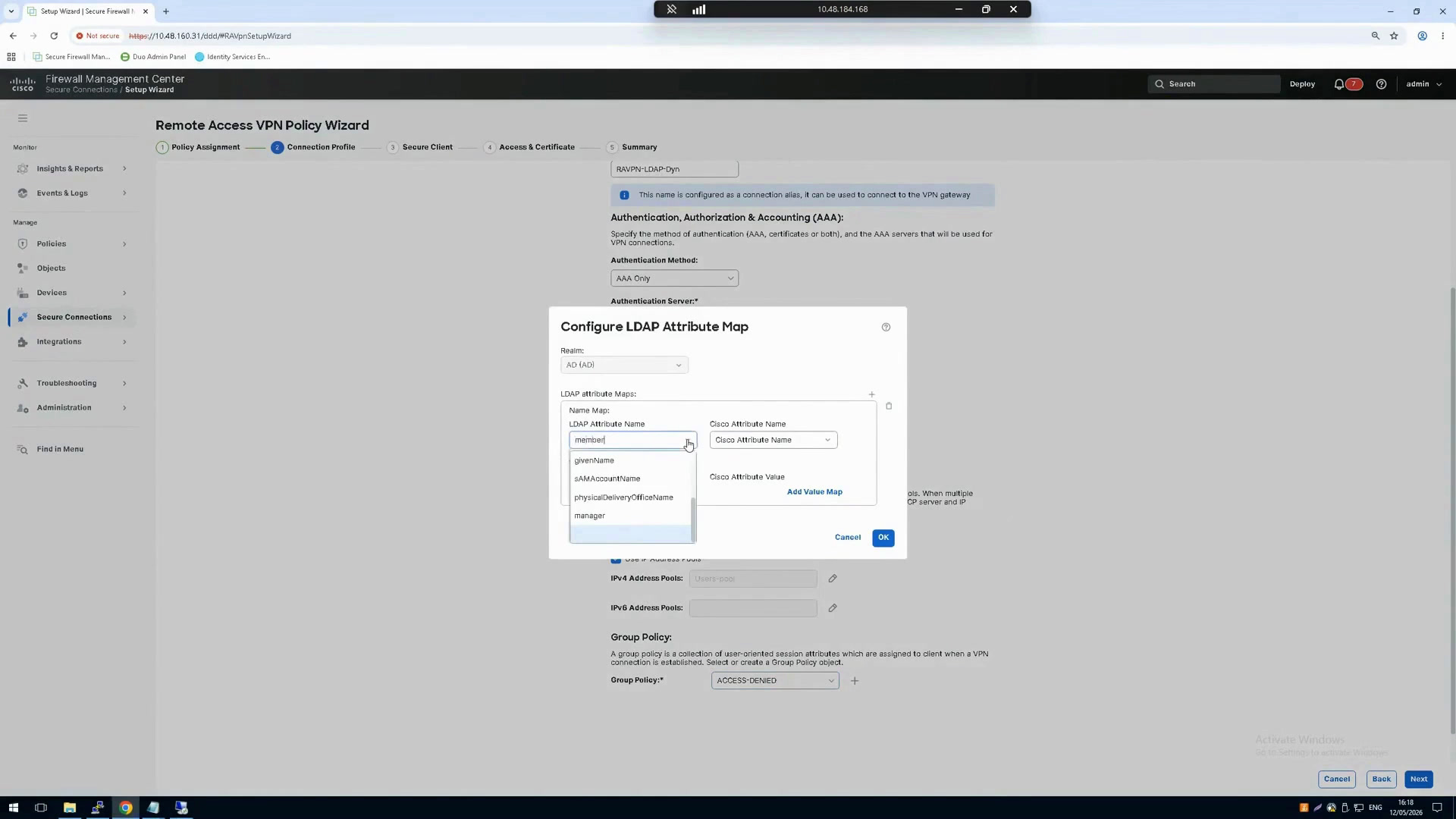Viewport: 1456px width, 819px height.
Task: Edit the IPv4 Address Pools with the pencil icon
Action: point(833,579)
